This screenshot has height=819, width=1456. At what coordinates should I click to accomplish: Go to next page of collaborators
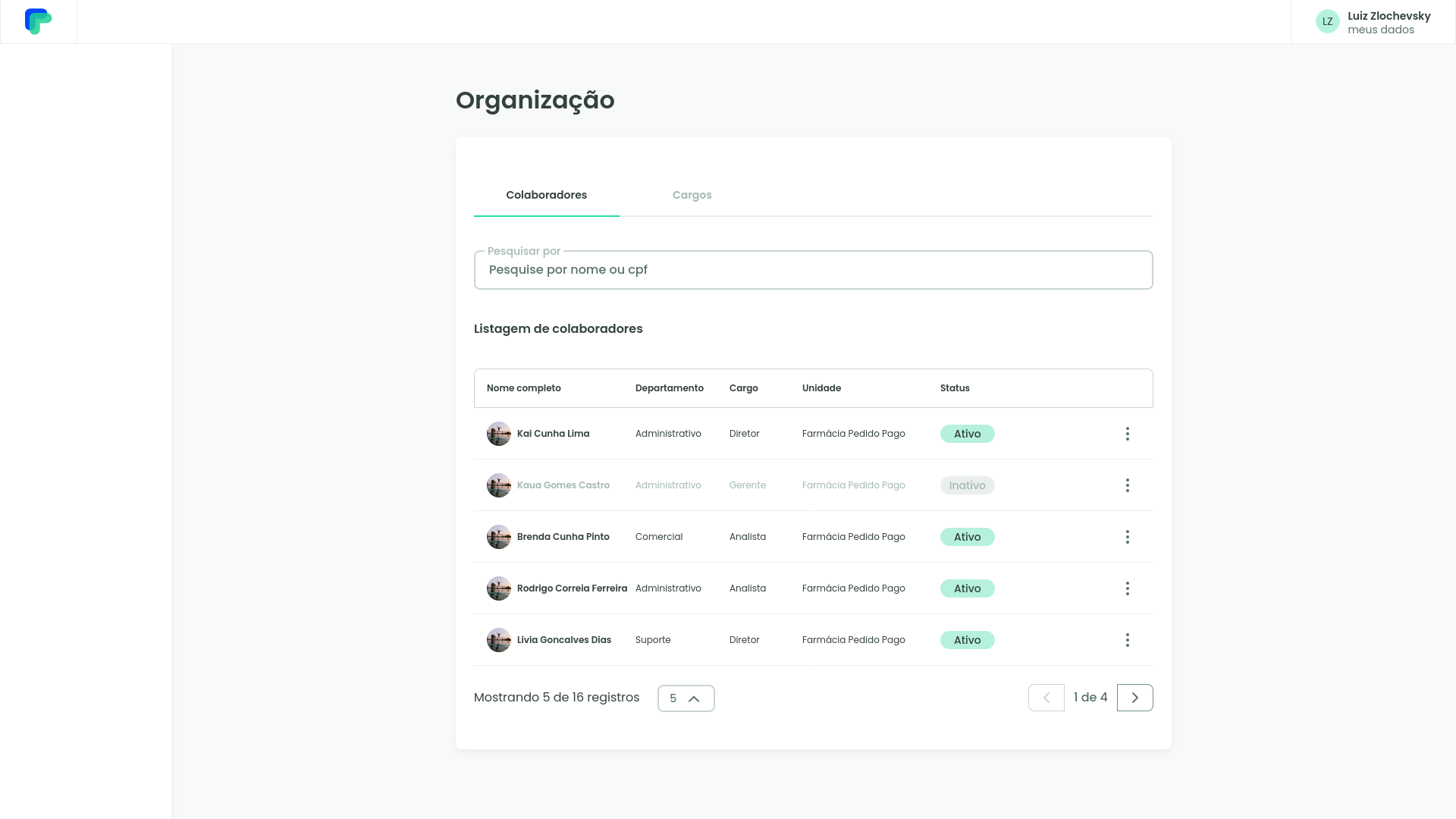point(1134,698)
